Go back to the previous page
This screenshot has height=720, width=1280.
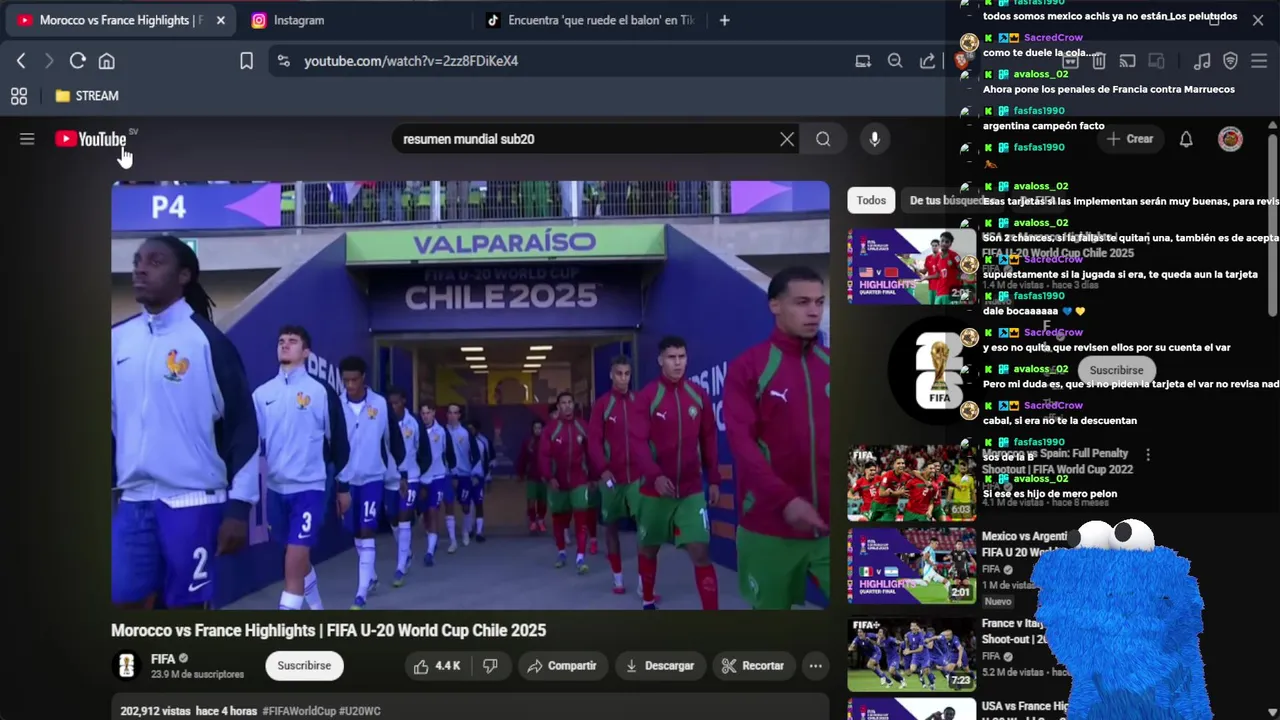[x=21, y=61]
